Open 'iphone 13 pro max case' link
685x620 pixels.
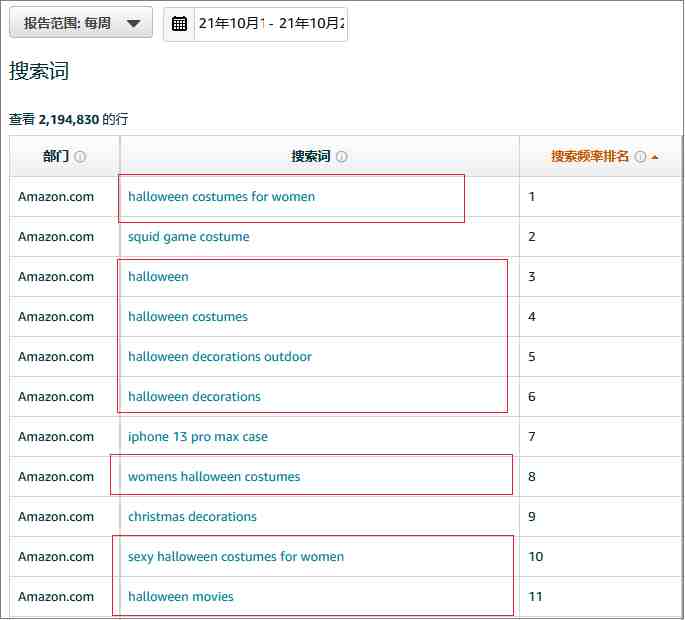coord(198,437)
